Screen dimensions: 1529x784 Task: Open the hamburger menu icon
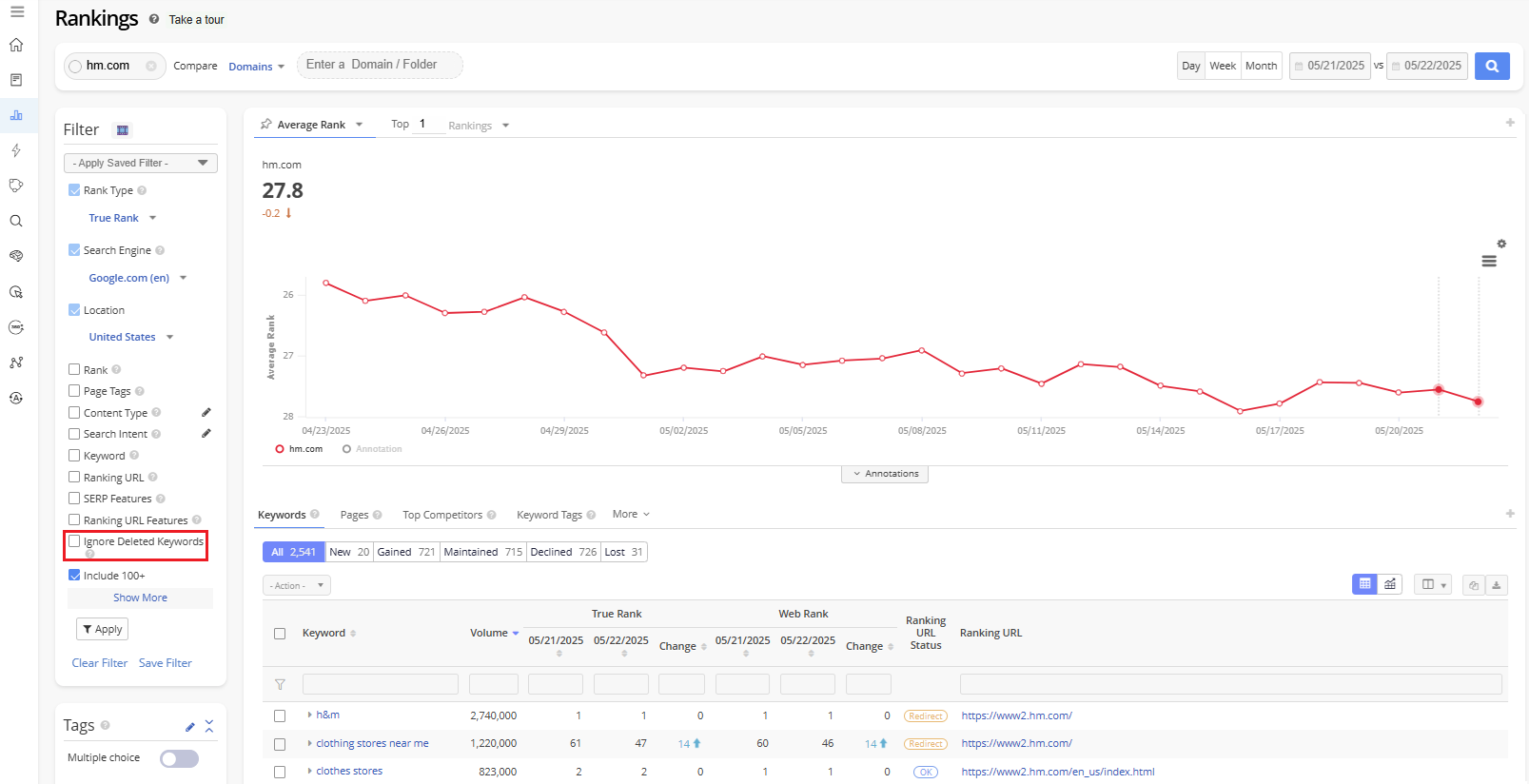(17, 12)
